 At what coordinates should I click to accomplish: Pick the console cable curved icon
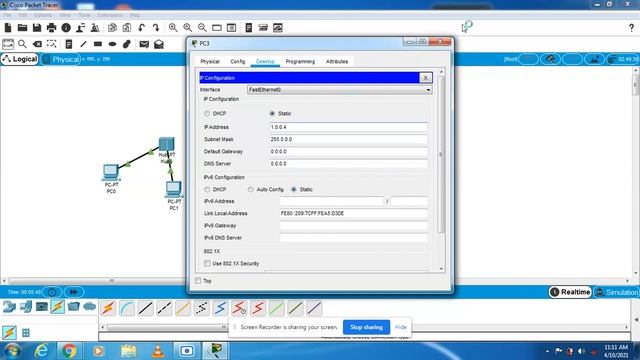pos(127,308)
